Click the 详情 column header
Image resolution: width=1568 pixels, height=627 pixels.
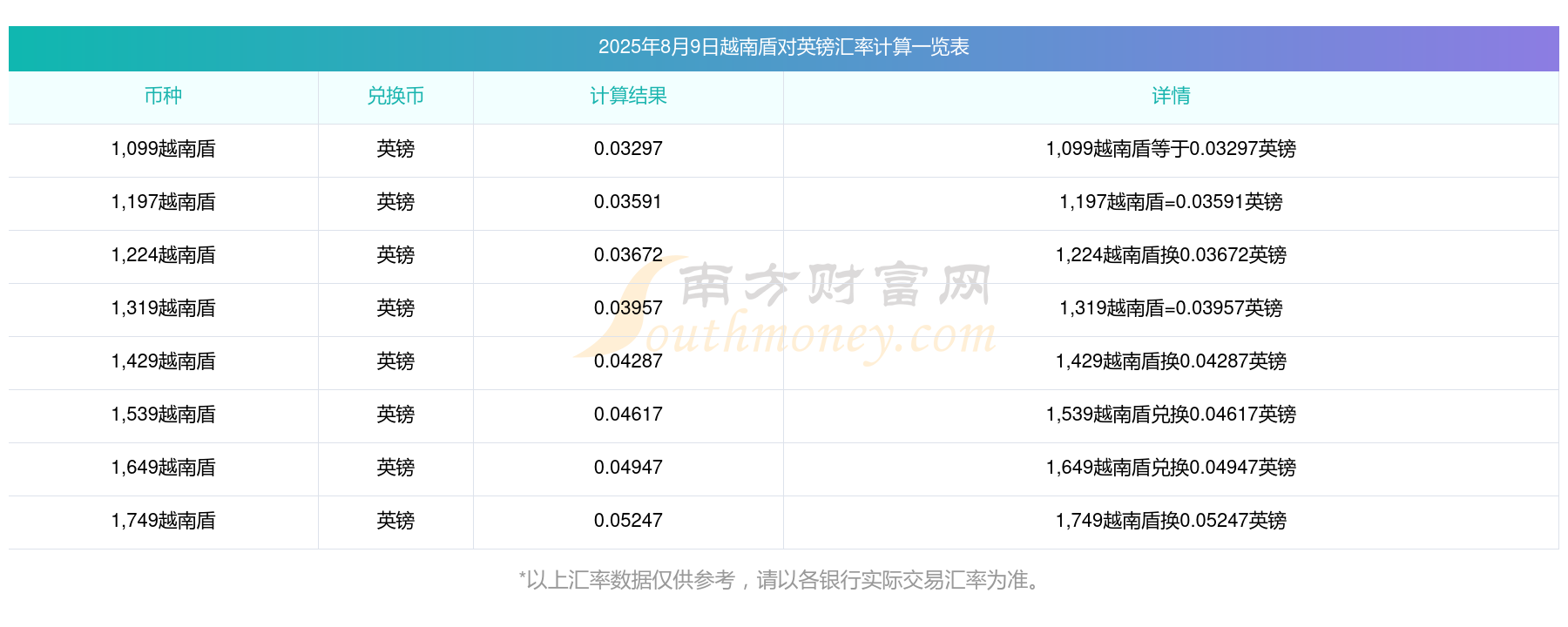(x=1171, y=96)
